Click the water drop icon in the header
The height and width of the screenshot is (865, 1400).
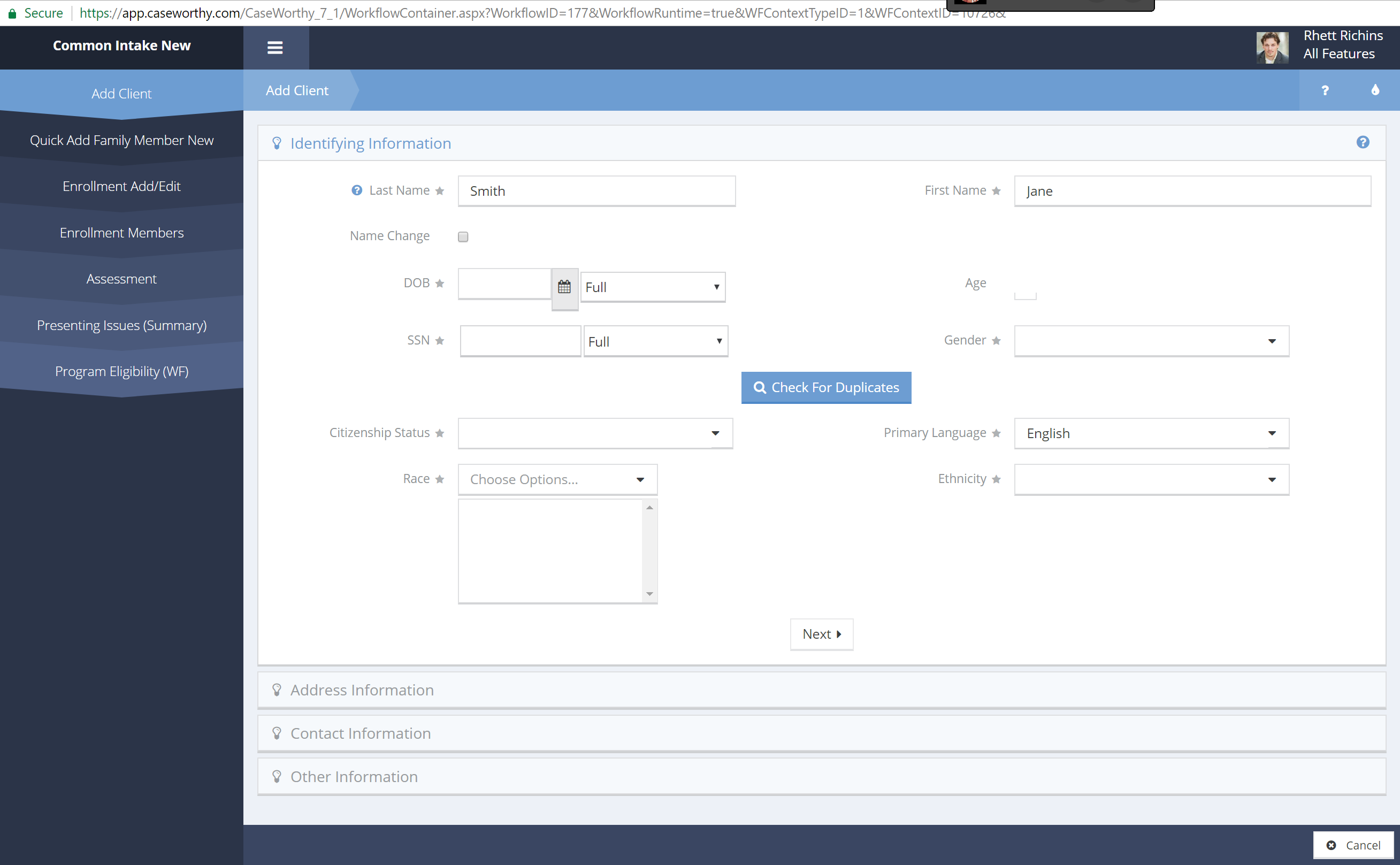coord(1374,90)
